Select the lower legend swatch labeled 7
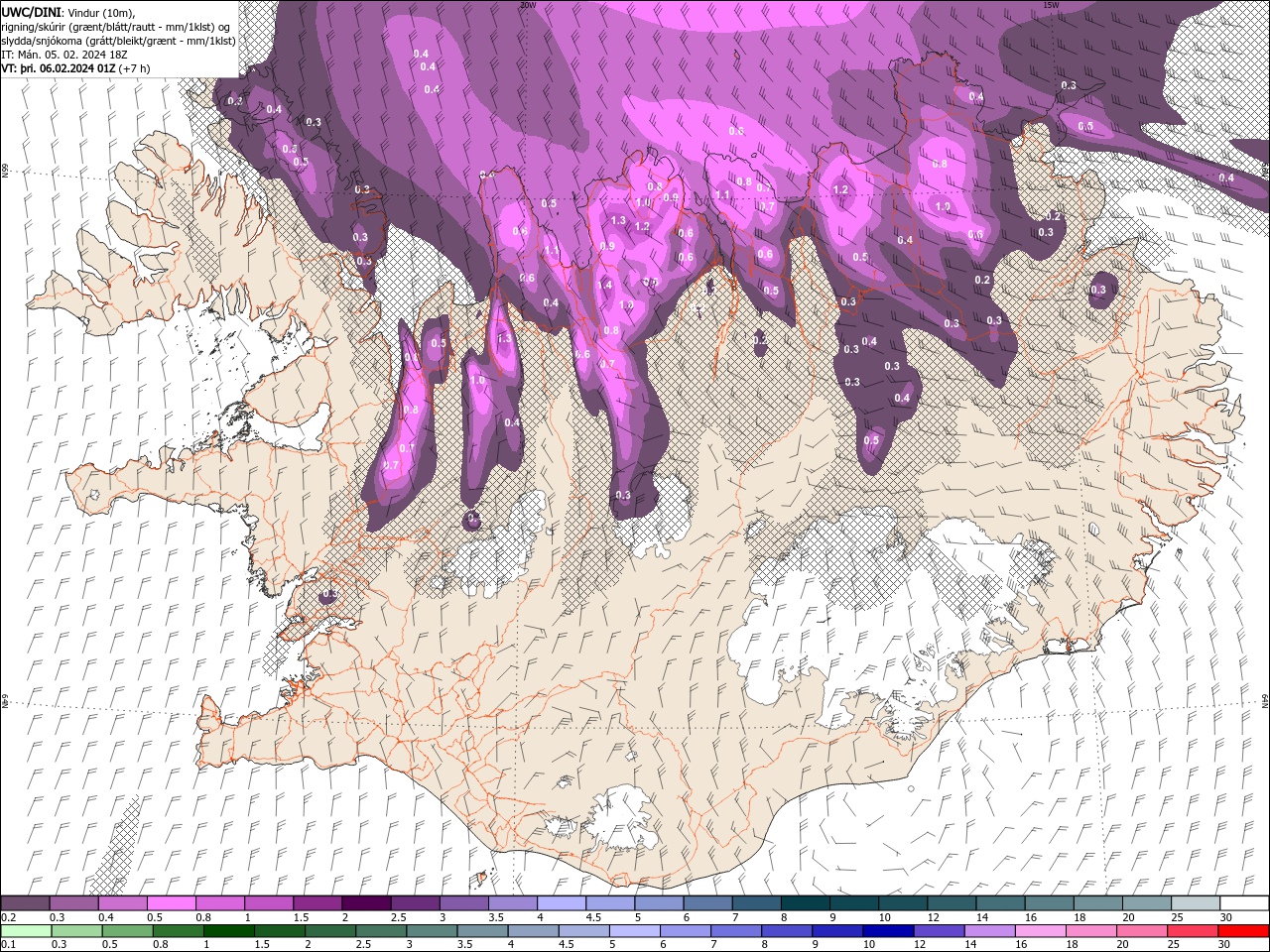 pos(735,931)
